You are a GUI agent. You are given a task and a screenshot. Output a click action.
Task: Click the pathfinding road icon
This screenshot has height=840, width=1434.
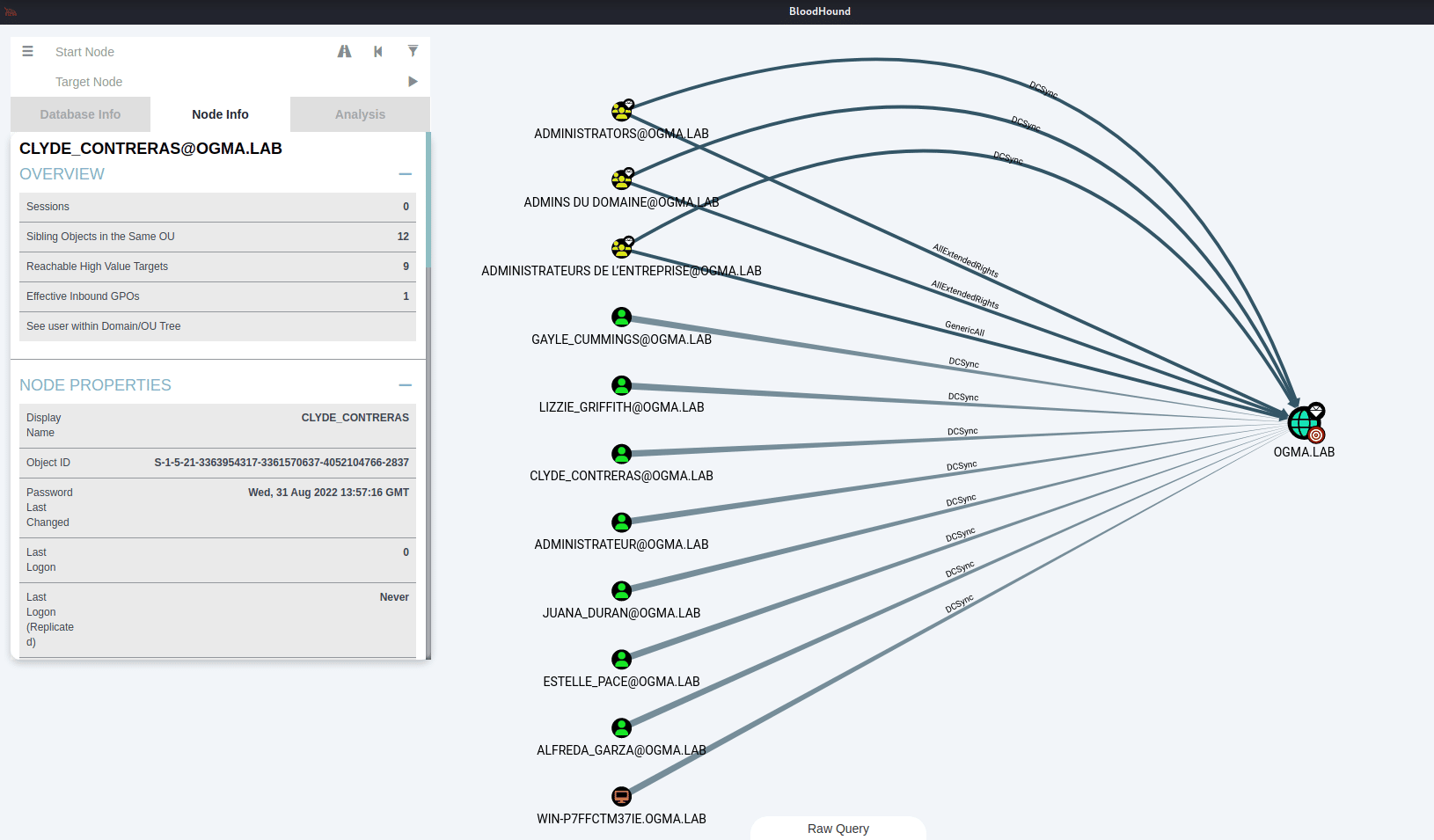344,51
